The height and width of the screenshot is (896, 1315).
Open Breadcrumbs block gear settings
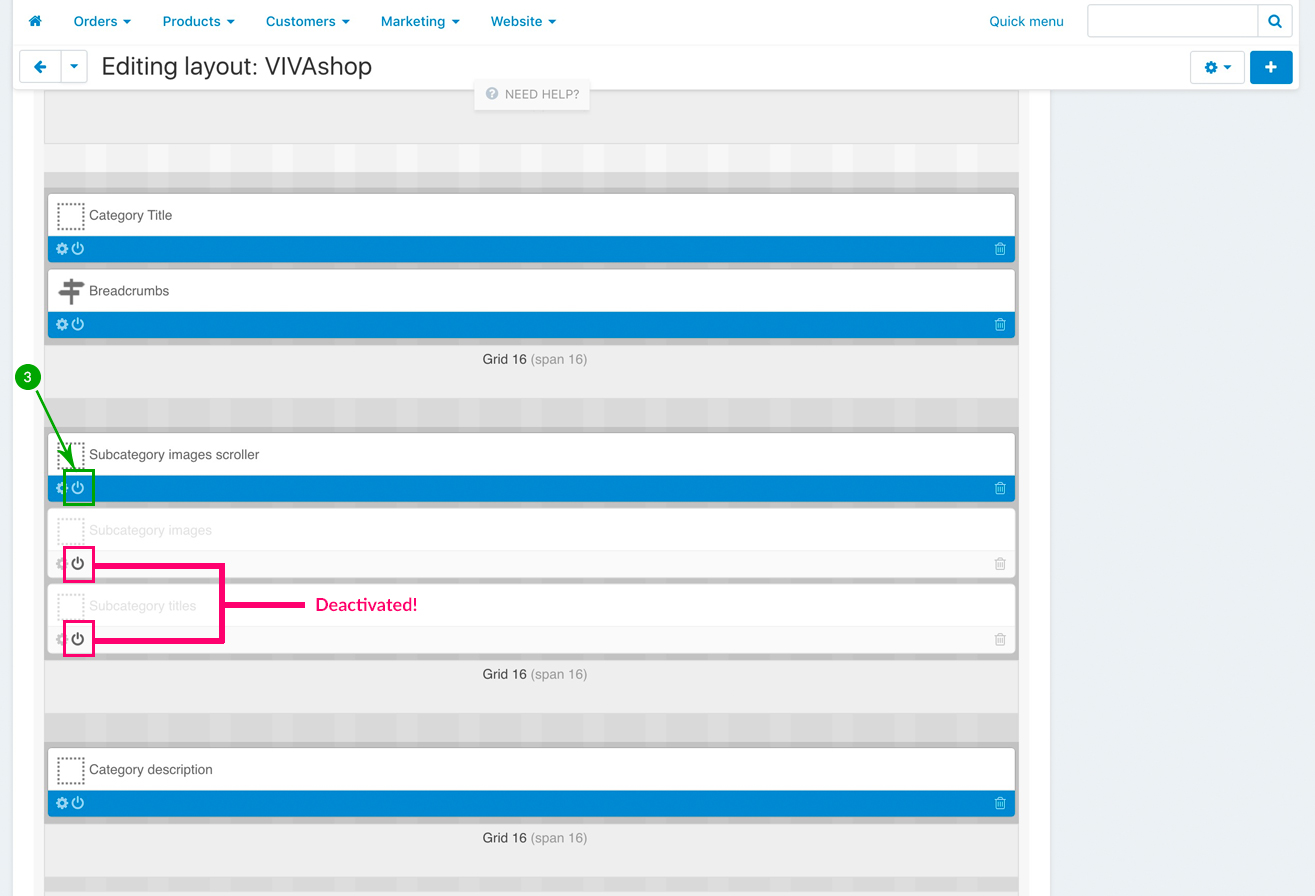coord(62,325)
